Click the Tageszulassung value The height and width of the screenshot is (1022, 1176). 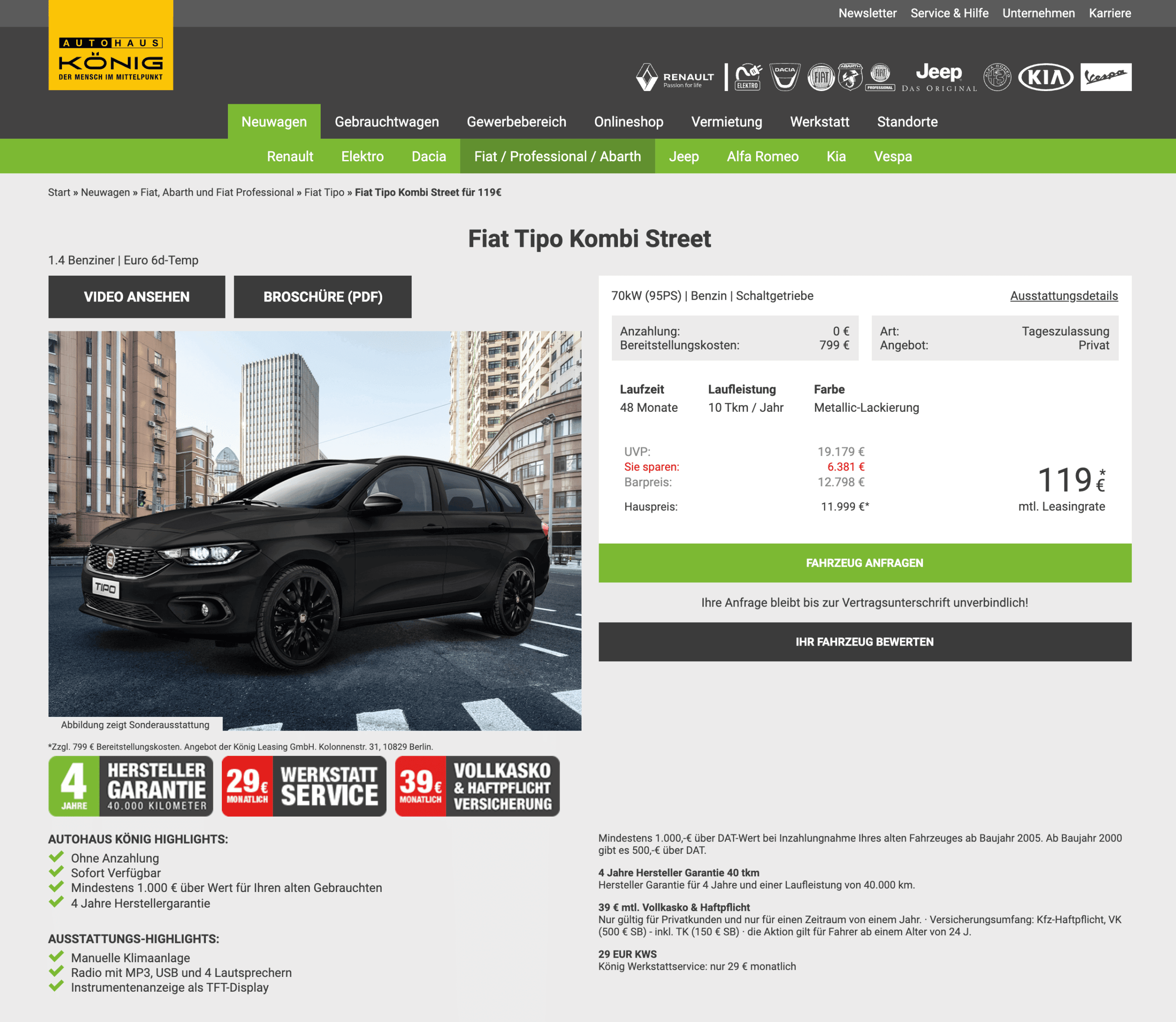pos(1065,331)
